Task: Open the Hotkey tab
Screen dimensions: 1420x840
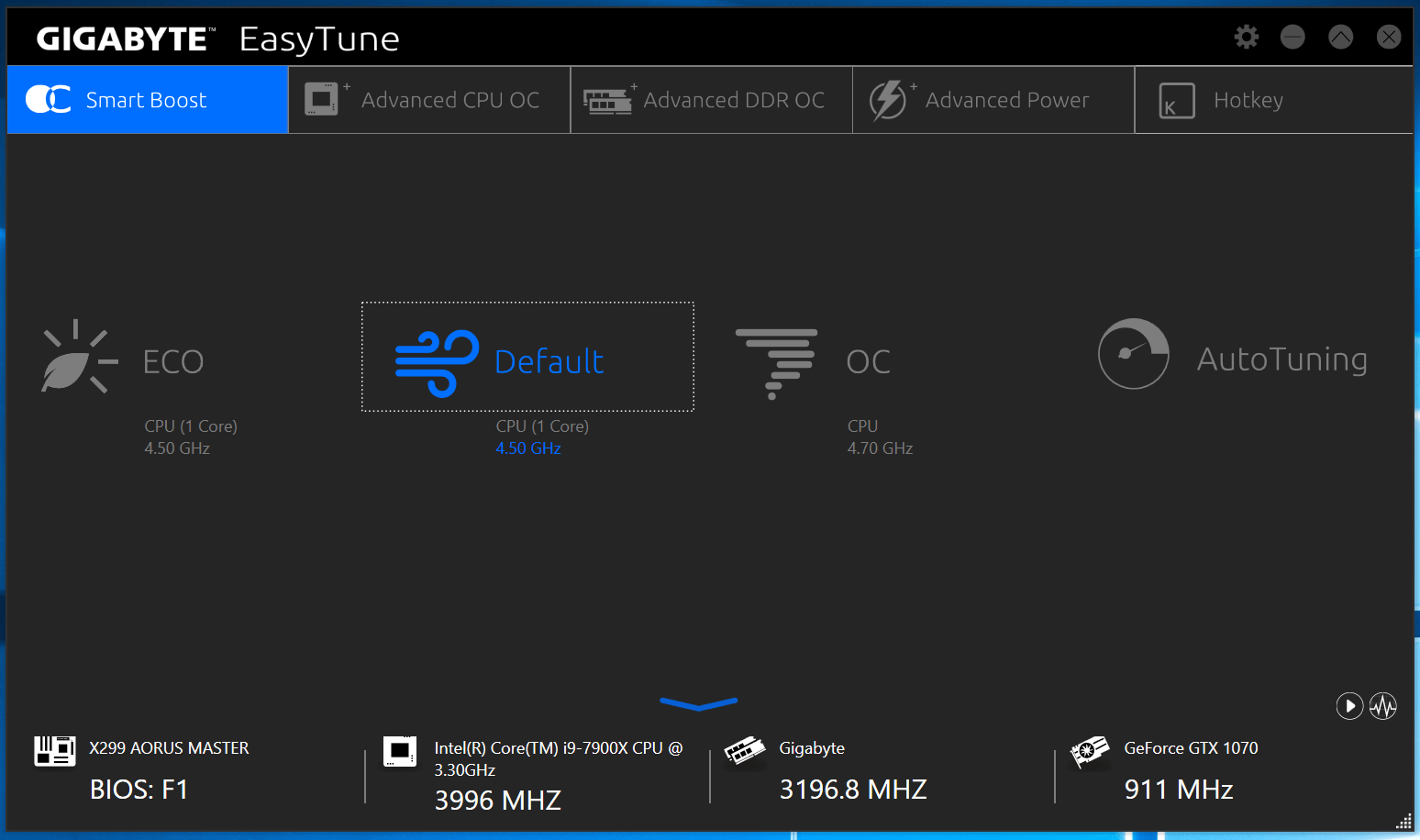Action: (x=1273, y=100)
